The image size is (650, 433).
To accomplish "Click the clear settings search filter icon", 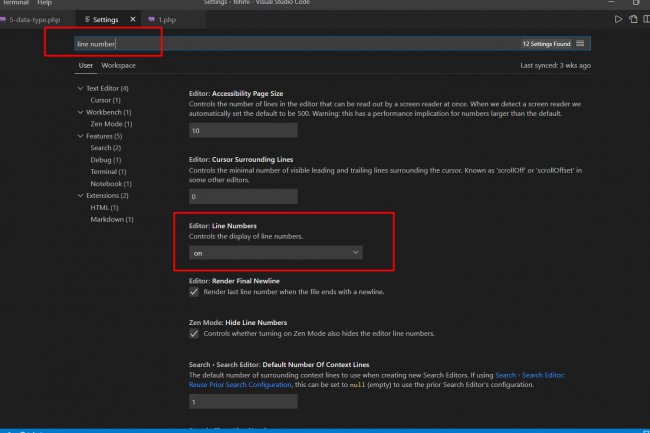I will pos(581,44).
